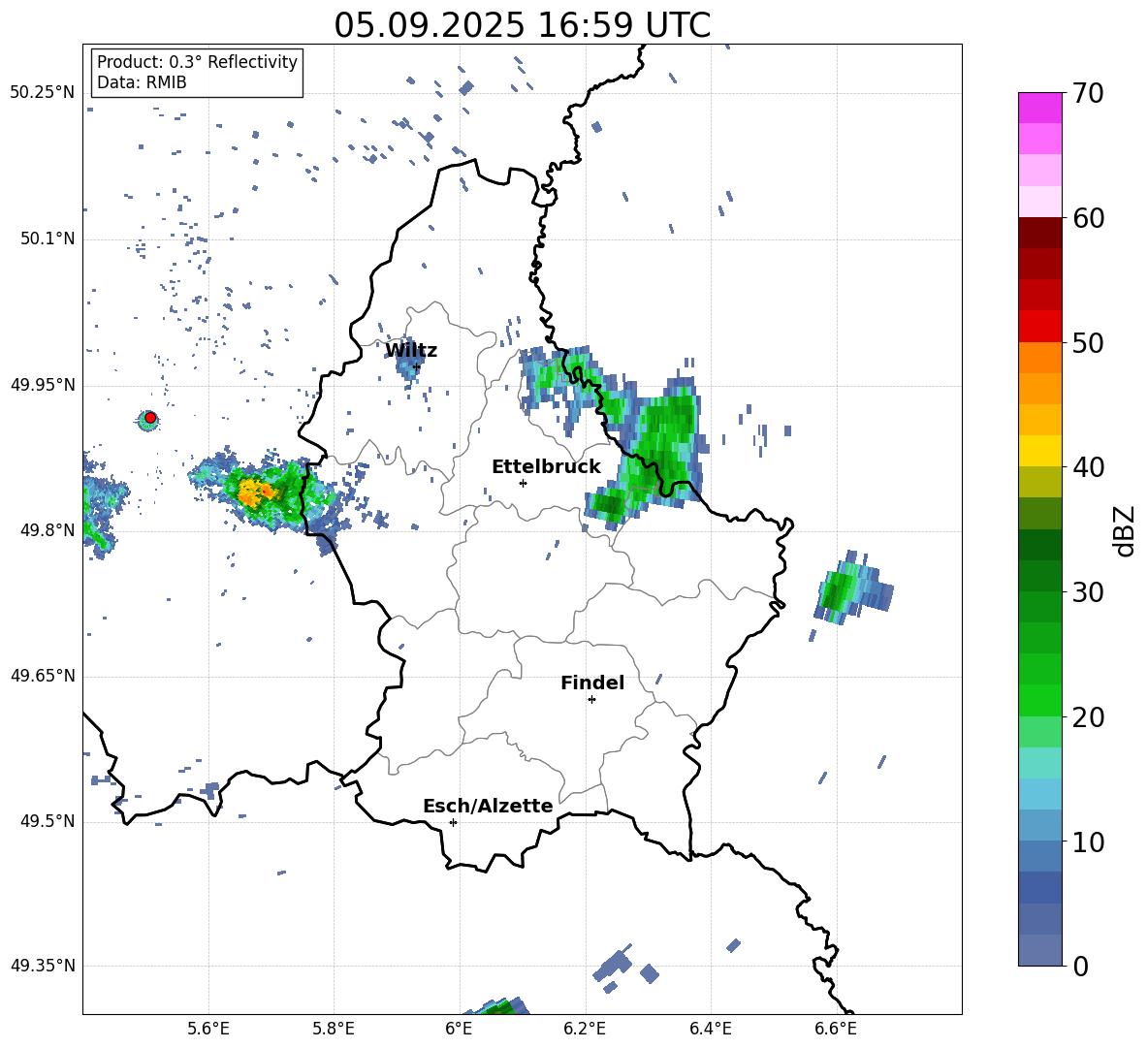Click the dark maroon colorbar segment below 60
Image resolution: width=1148 pixels, height=1048 pixels.
[x=1039, y=233]
